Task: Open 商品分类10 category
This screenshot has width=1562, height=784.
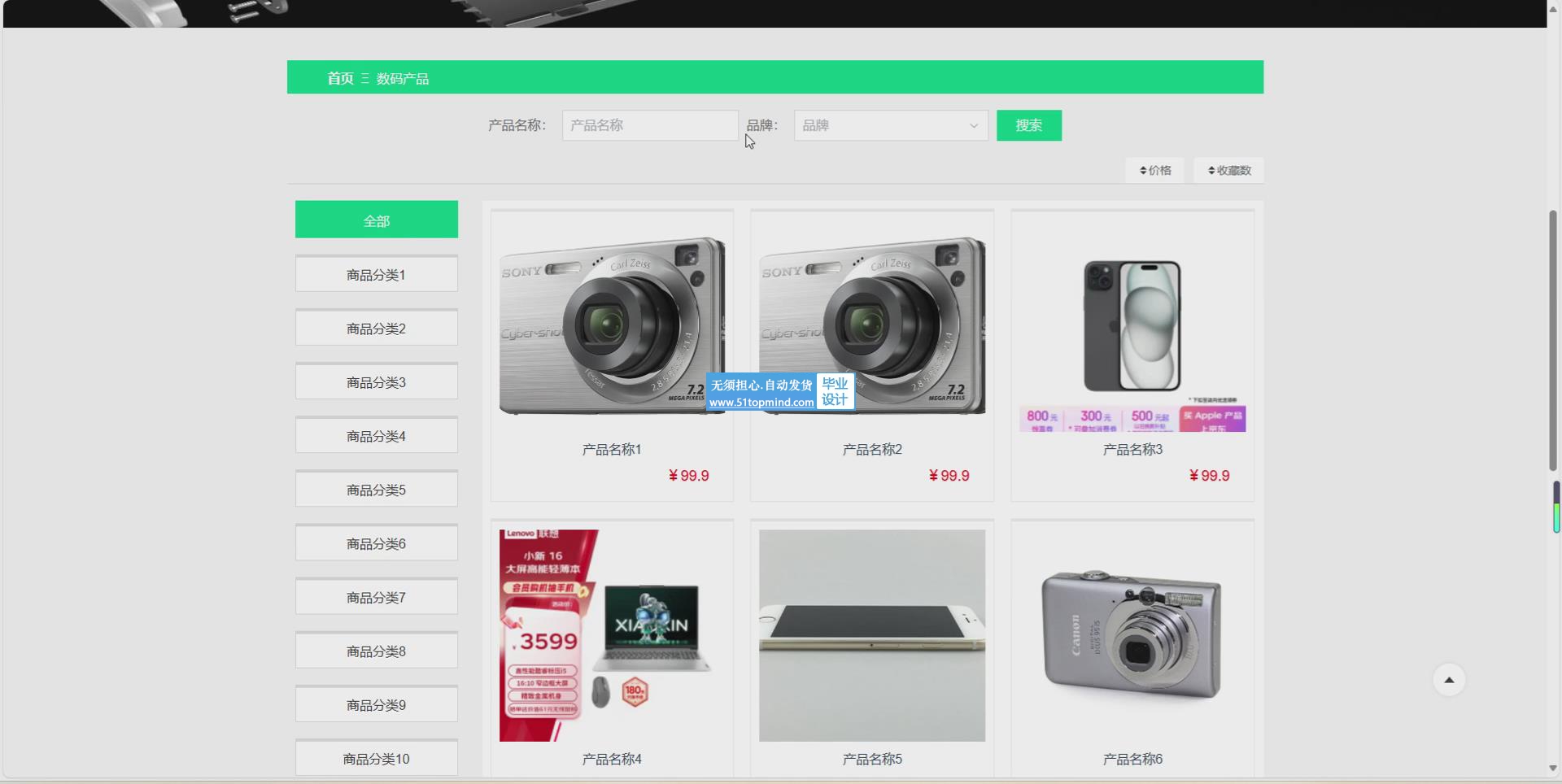Action: click(x=376, y=758)
